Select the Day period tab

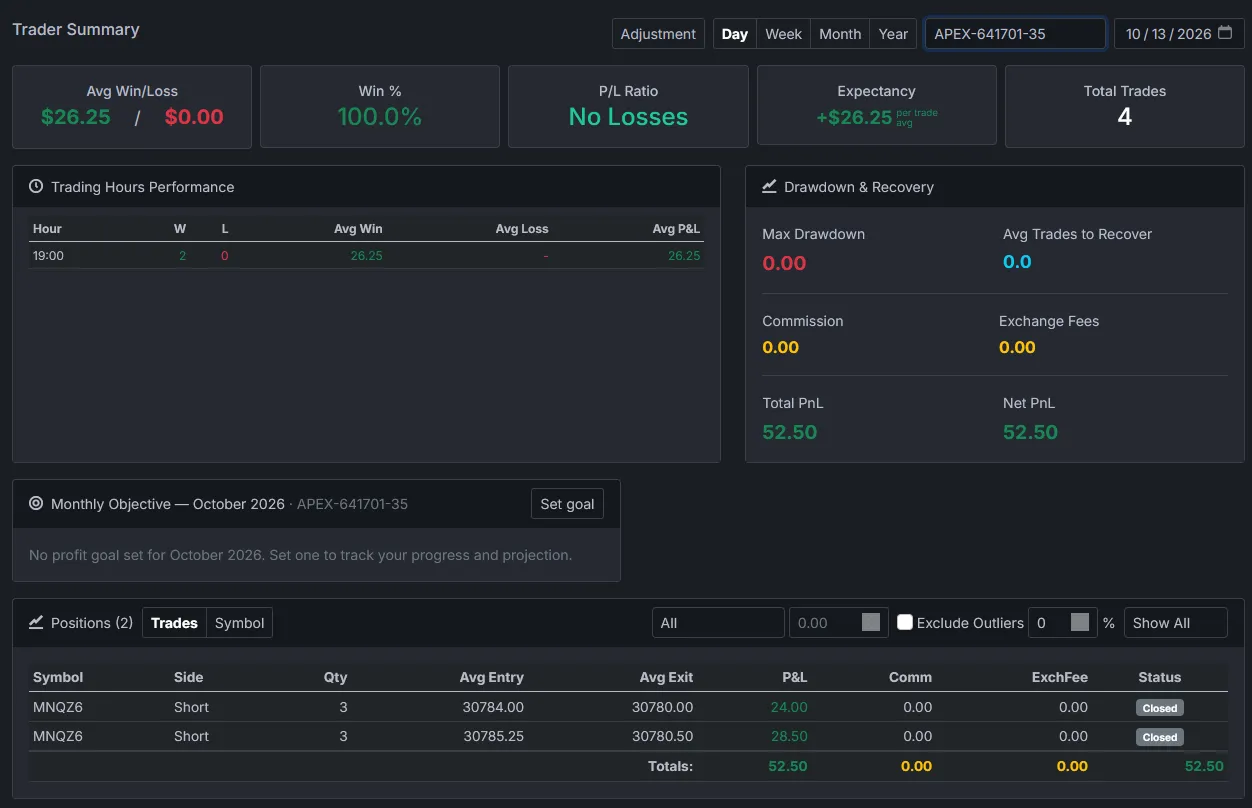735,34
